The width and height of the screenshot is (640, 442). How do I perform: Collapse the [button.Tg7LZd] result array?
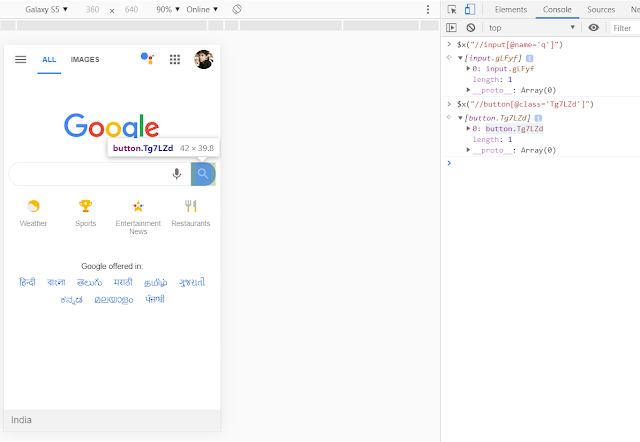coord(460,118)
